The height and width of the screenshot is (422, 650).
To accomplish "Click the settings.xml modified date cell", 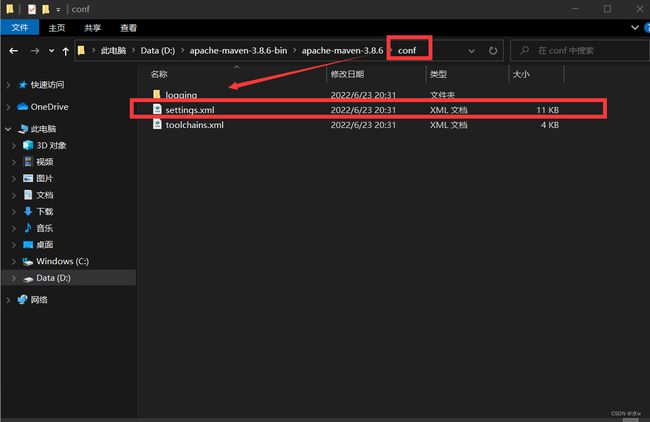I will coord(363,110).
